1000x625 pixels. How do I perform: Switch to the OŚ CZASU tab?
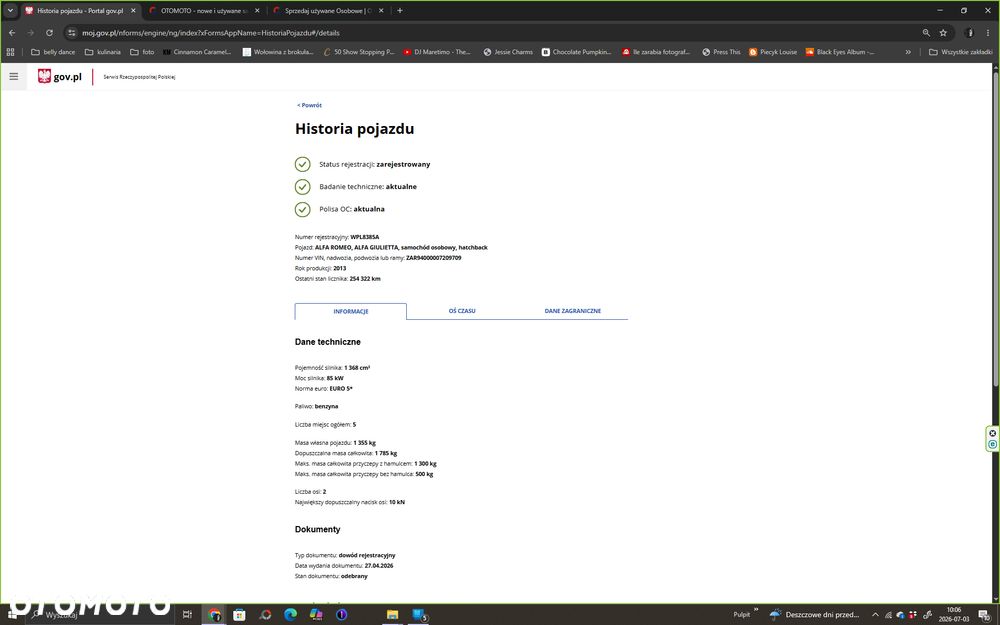pyautogui.click(x=462, y=311)
